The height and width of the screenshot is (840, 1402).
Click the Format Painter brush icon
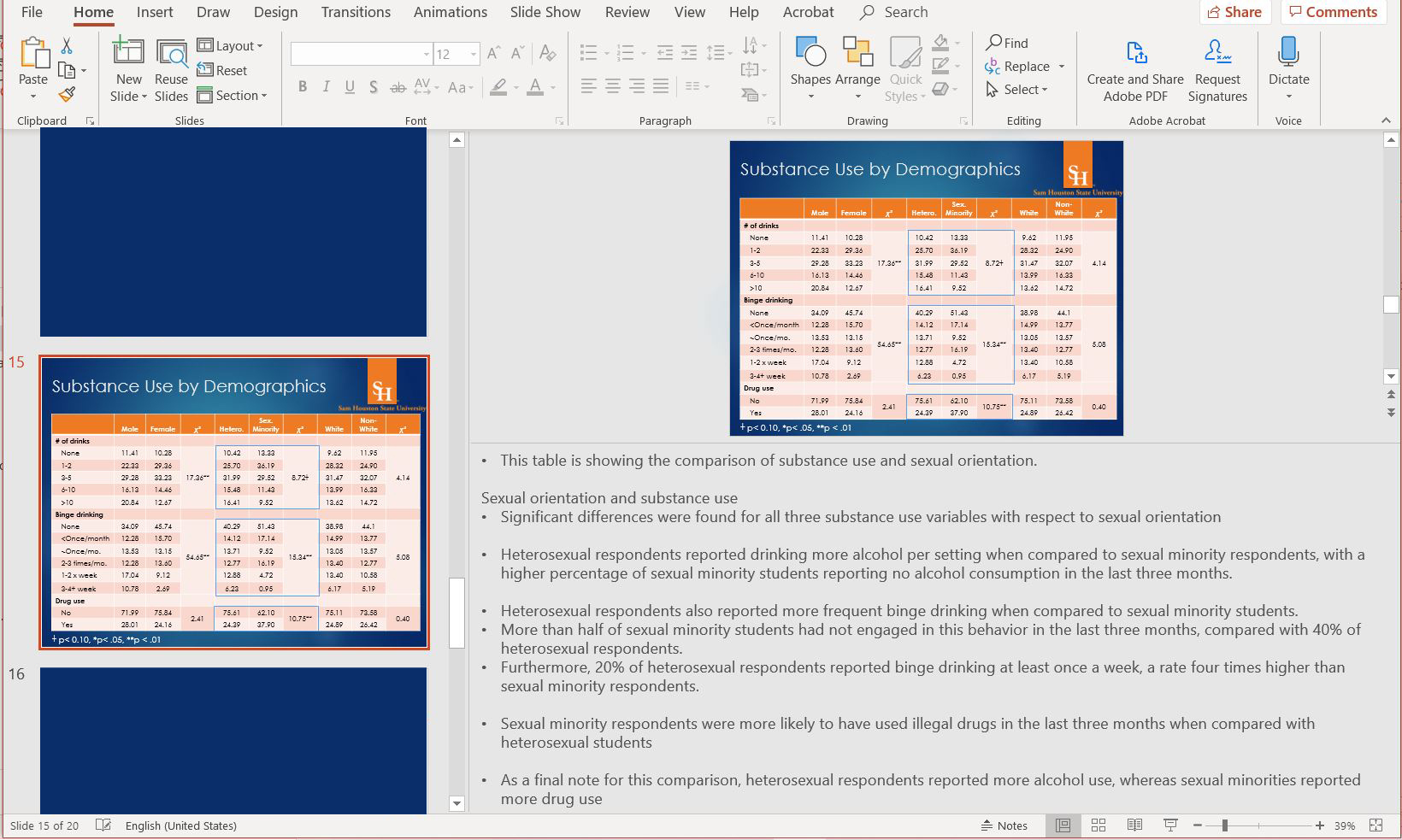[x=67, y=95]
